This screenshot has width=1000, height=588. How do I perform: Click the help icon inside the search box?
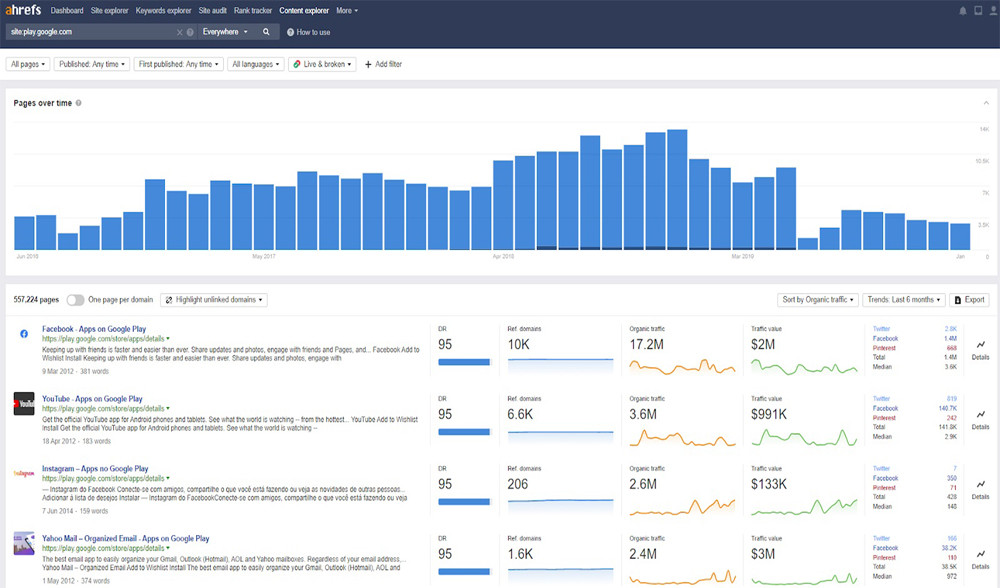tap(190, 32)
